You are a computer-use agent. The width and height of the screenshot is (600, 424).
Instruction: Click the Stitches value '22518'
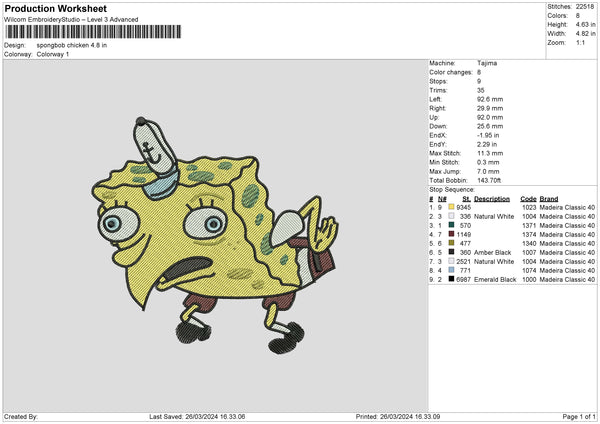(585, 7)
